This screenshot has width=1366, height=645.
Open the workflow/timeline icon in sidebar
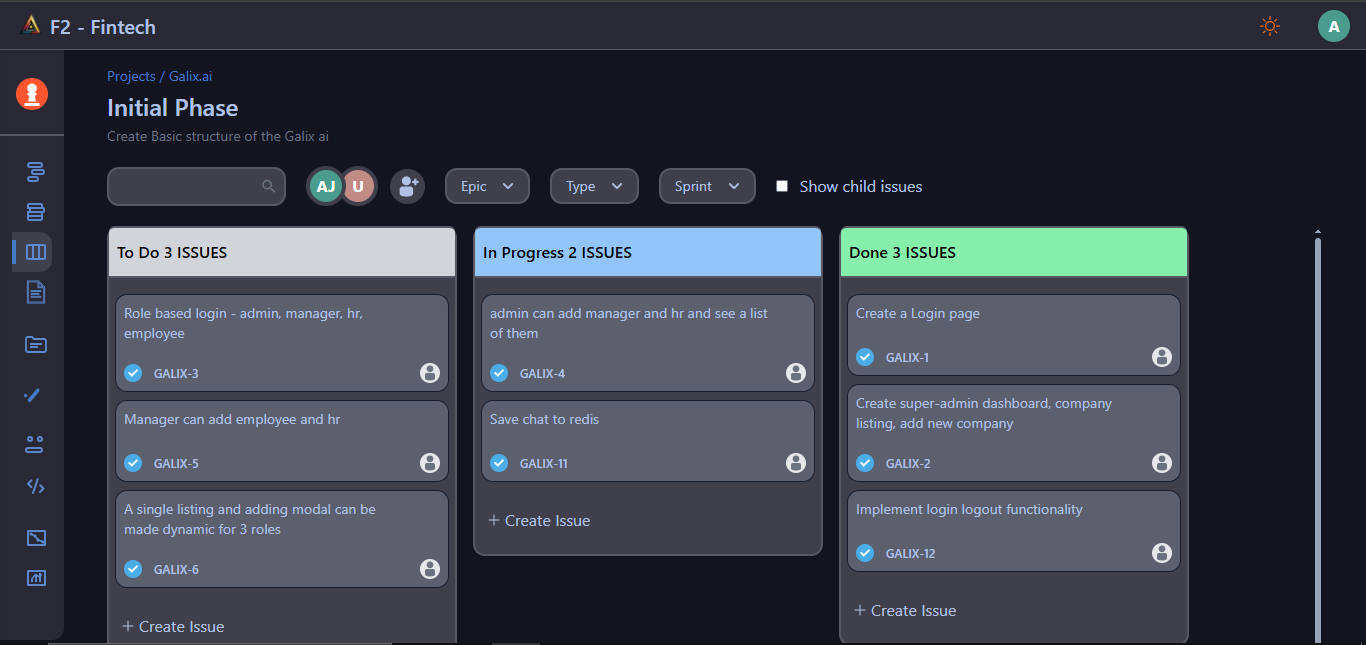34,172
